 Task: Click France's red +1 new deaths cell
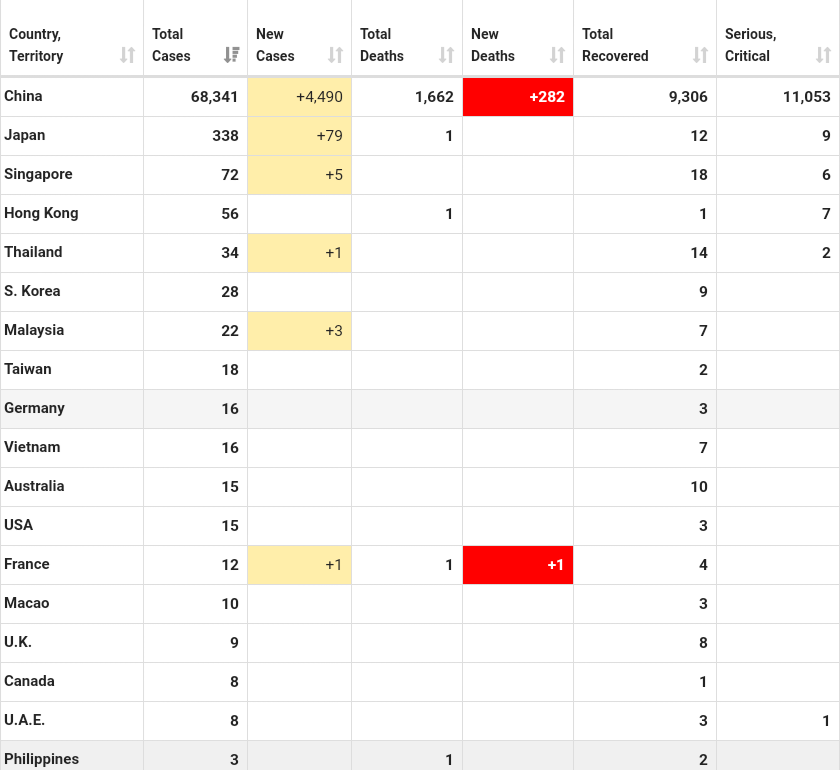tap(518, 565)
